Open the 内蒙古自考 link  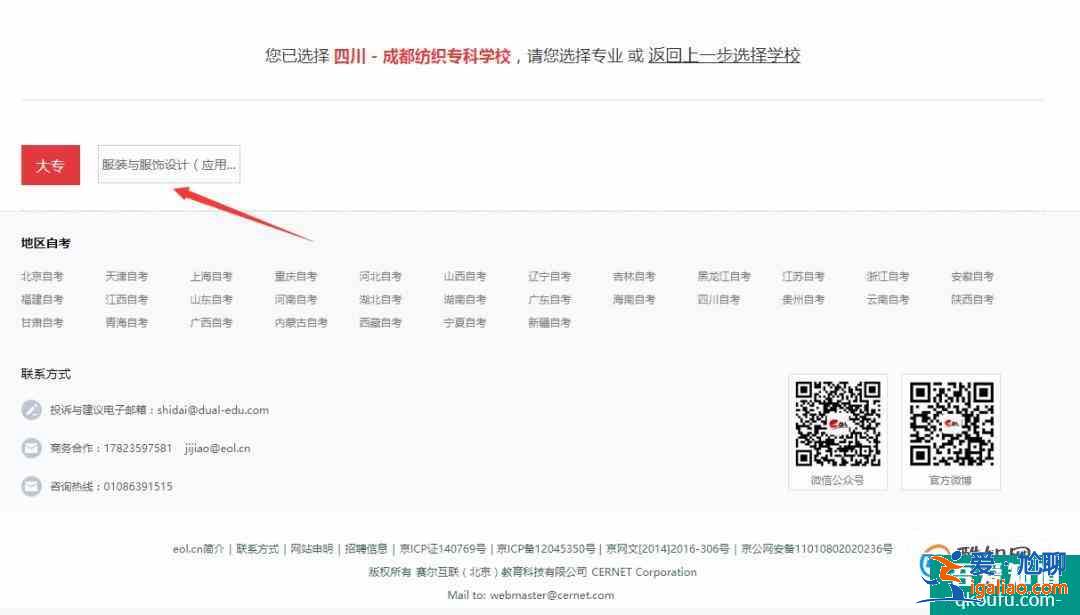click(x=301, y=322)
